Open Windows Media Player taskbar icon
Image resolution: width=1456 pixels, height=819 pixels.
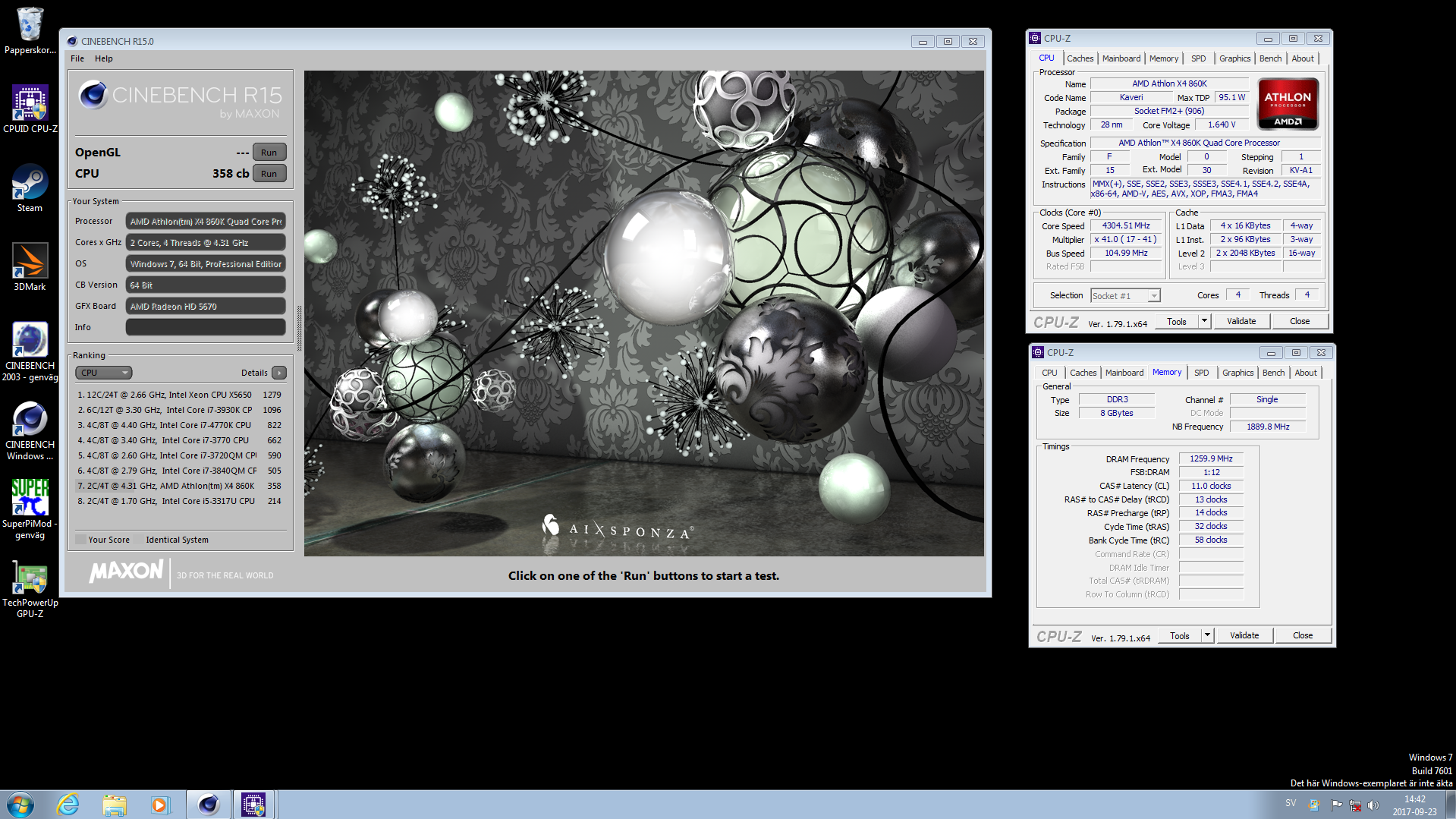[x=160, y=804]
